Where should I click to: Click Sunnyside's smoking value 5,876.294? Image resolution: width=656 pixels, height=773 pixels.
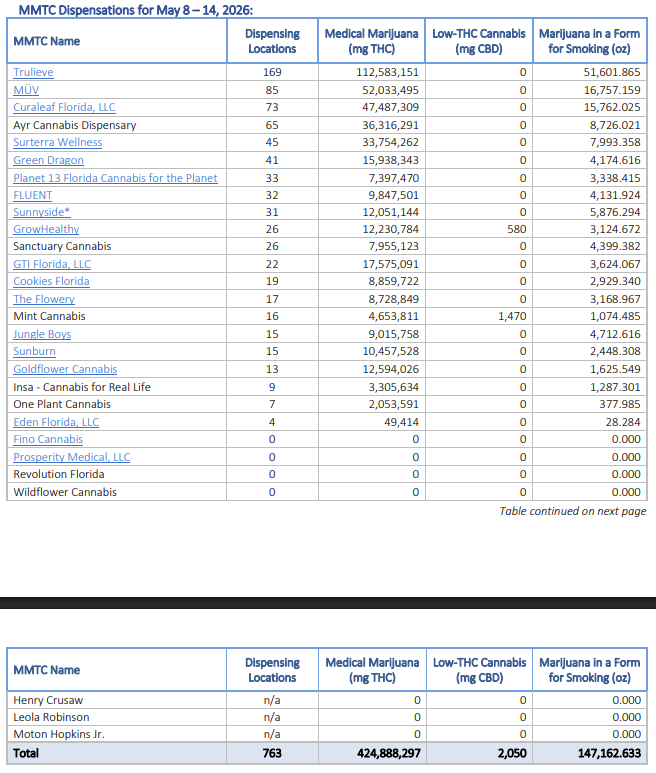coord(615,212)
